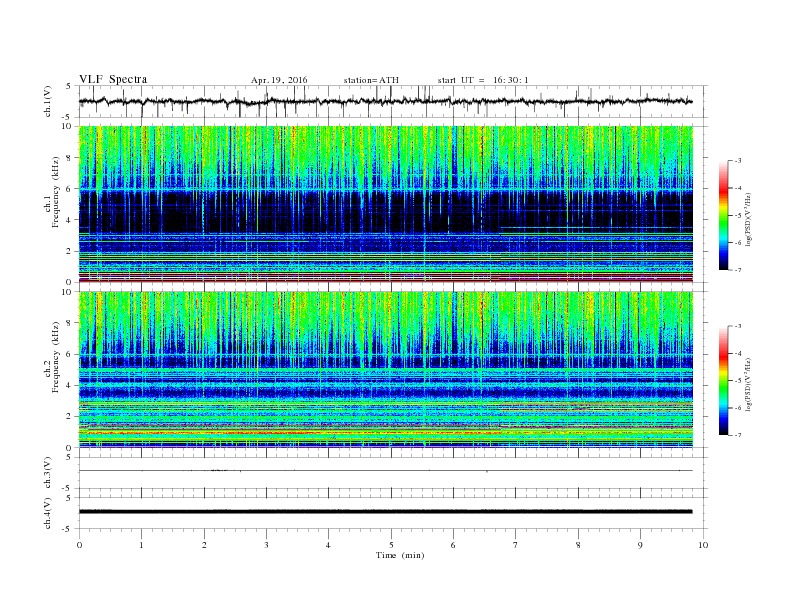This screenshot has height=612, width=792.
Task: Click the ch.1 "Frequency (kHz)" axis label
Action: click(x=56, y=192)
